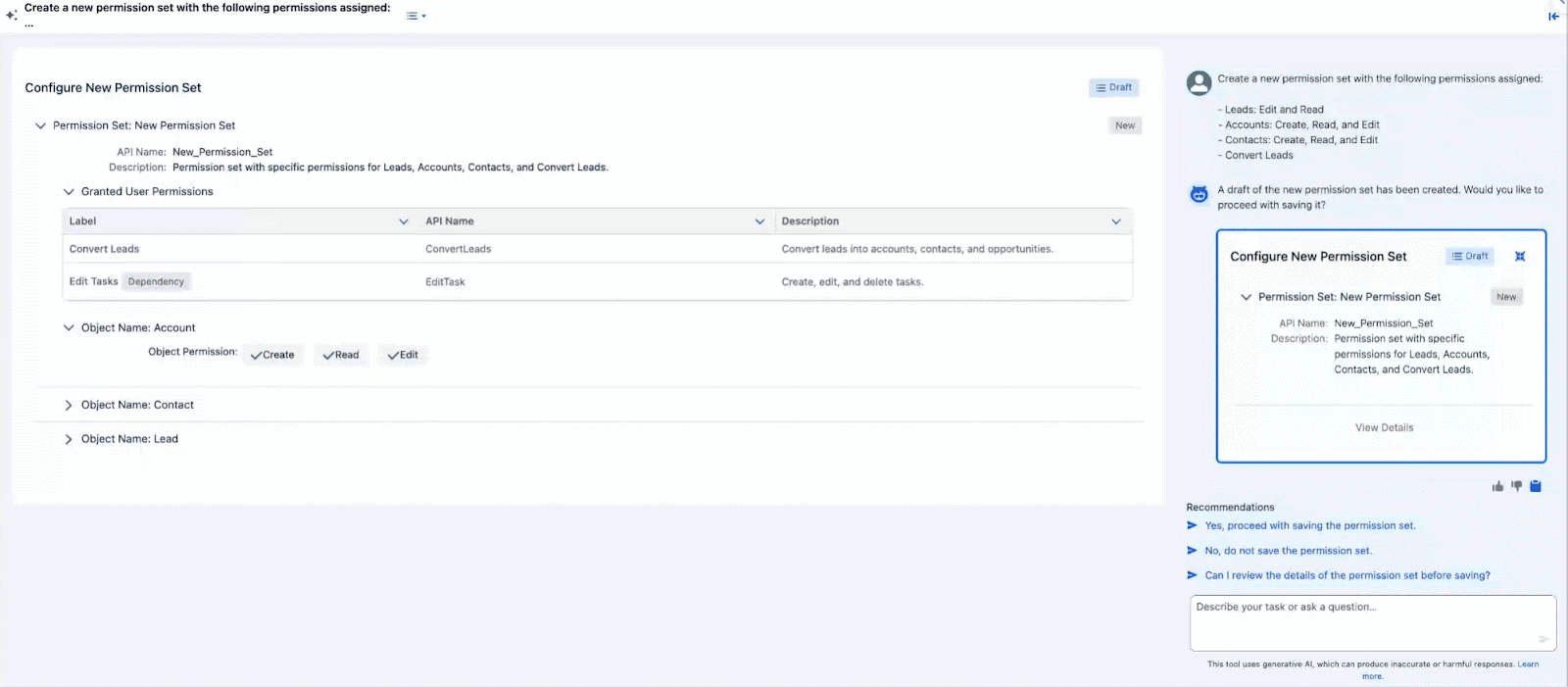Click the blue Einstein bot avatar
The width and height of the screenshot is (1568, 687).
[x=1199, y=194]
